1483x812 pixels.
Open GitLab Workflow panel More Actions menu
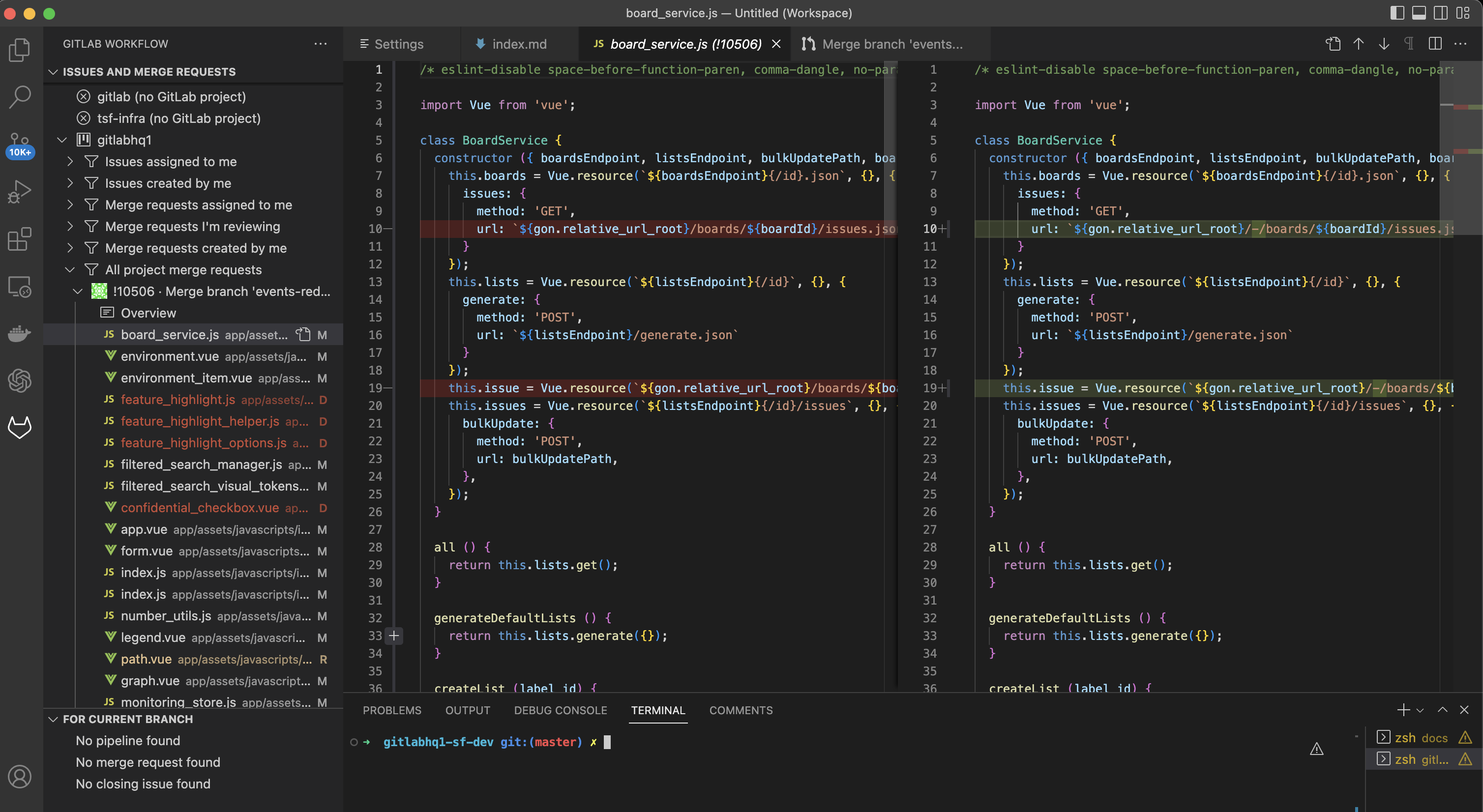tap(321, 44)
